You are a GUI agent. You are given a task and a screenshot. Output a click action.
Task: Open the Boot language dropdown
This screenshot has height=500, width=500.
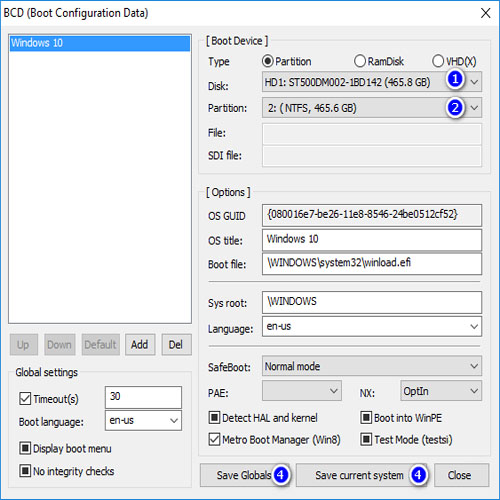pos(143,421)
